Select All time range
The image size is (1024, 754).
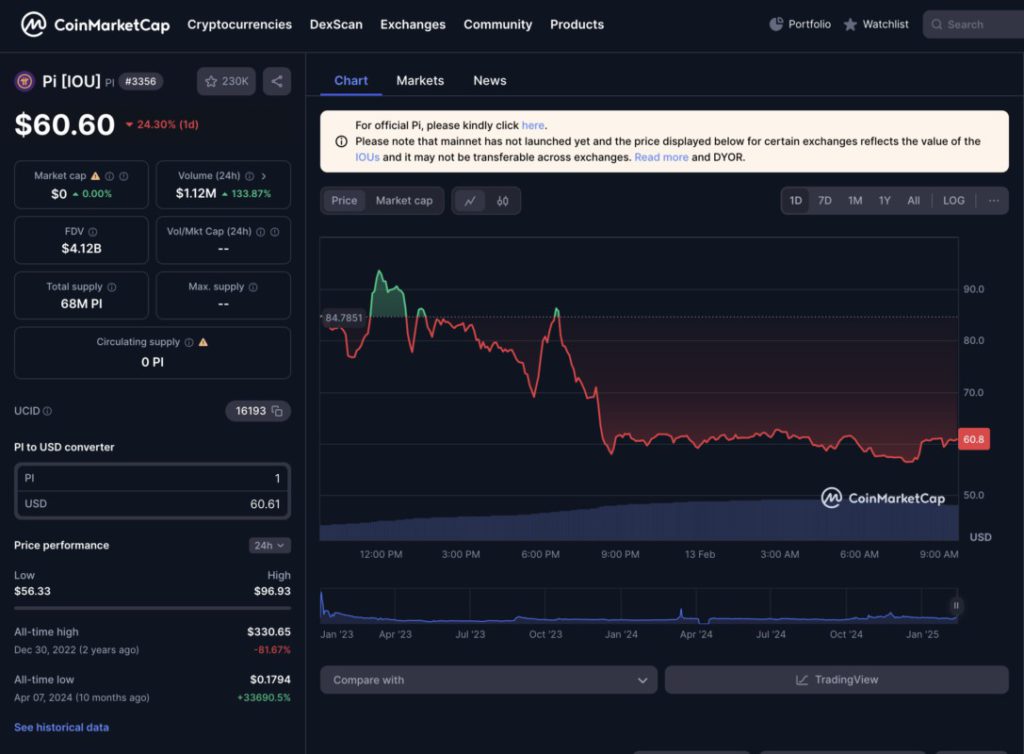914,201
